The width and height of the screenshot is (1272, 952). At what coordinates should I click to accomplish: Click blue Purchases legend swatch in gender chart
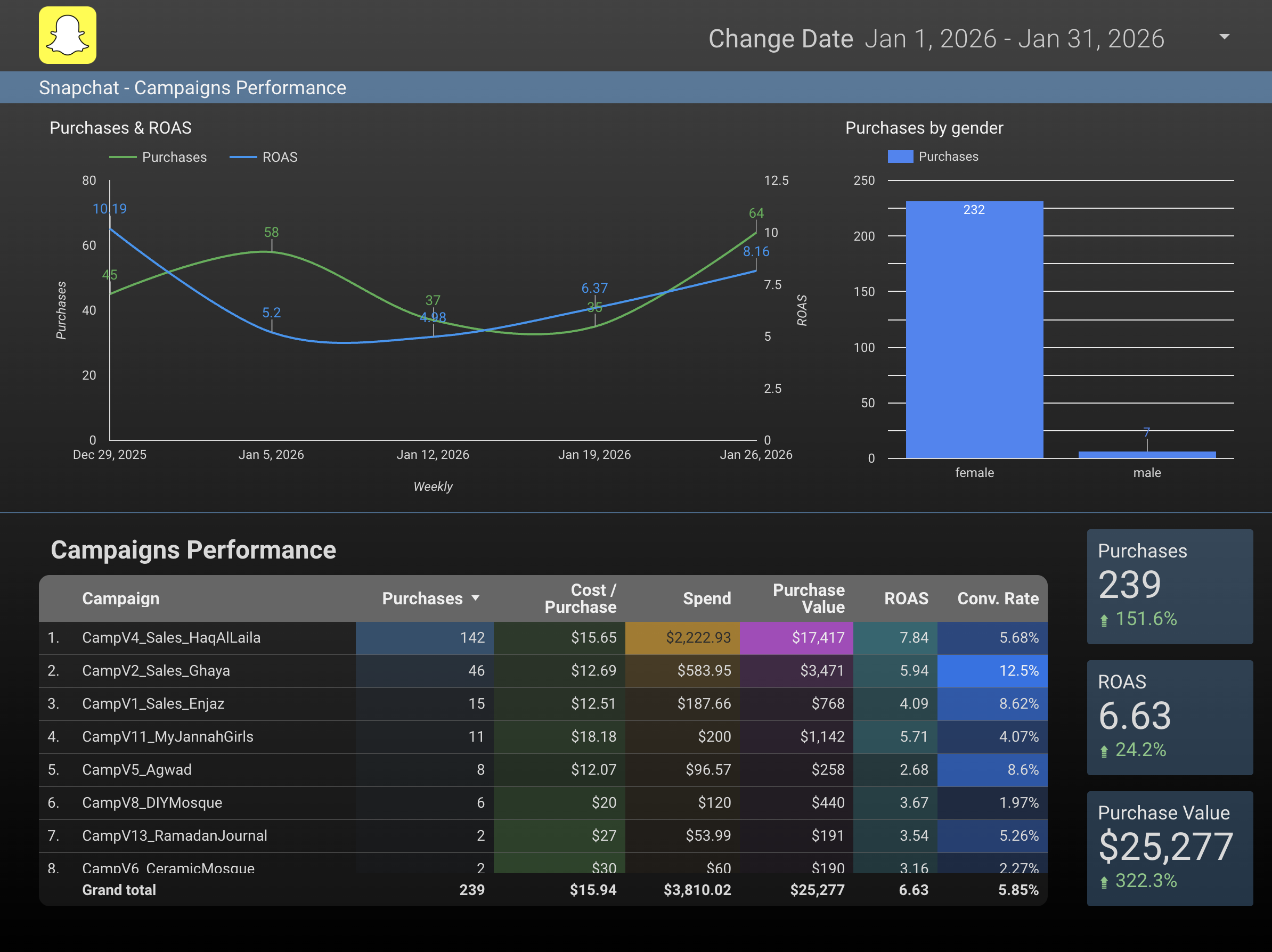click(900, 157)
